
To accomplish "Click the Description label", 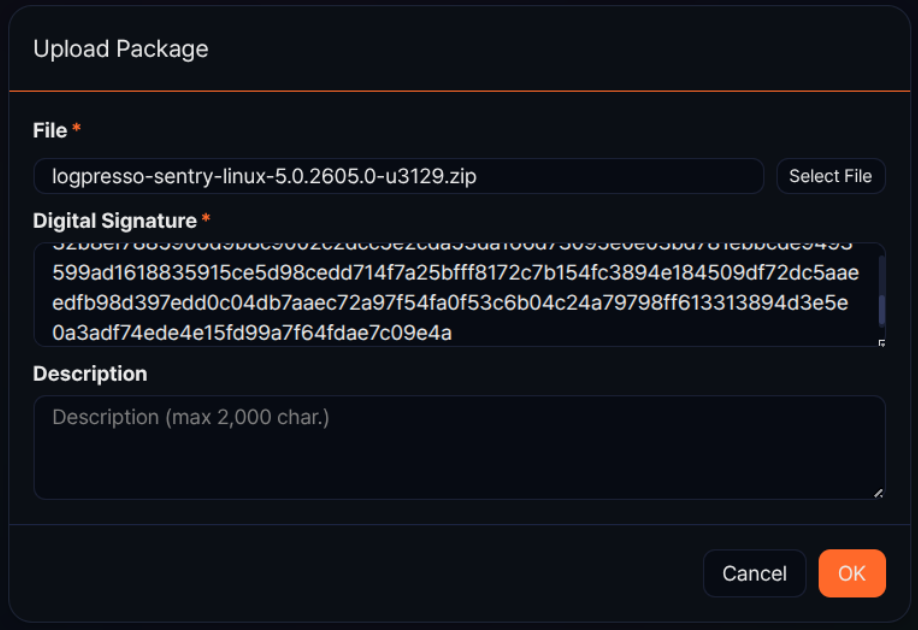I will pyautogui.click(x=90, y=374).
